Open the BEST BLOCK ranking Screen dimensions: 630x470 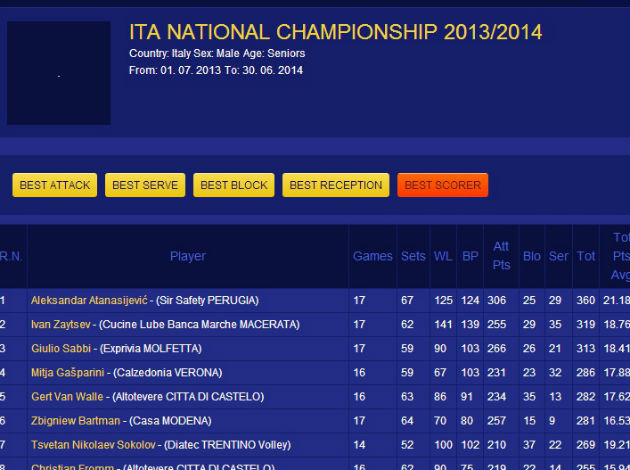point(234,185)
